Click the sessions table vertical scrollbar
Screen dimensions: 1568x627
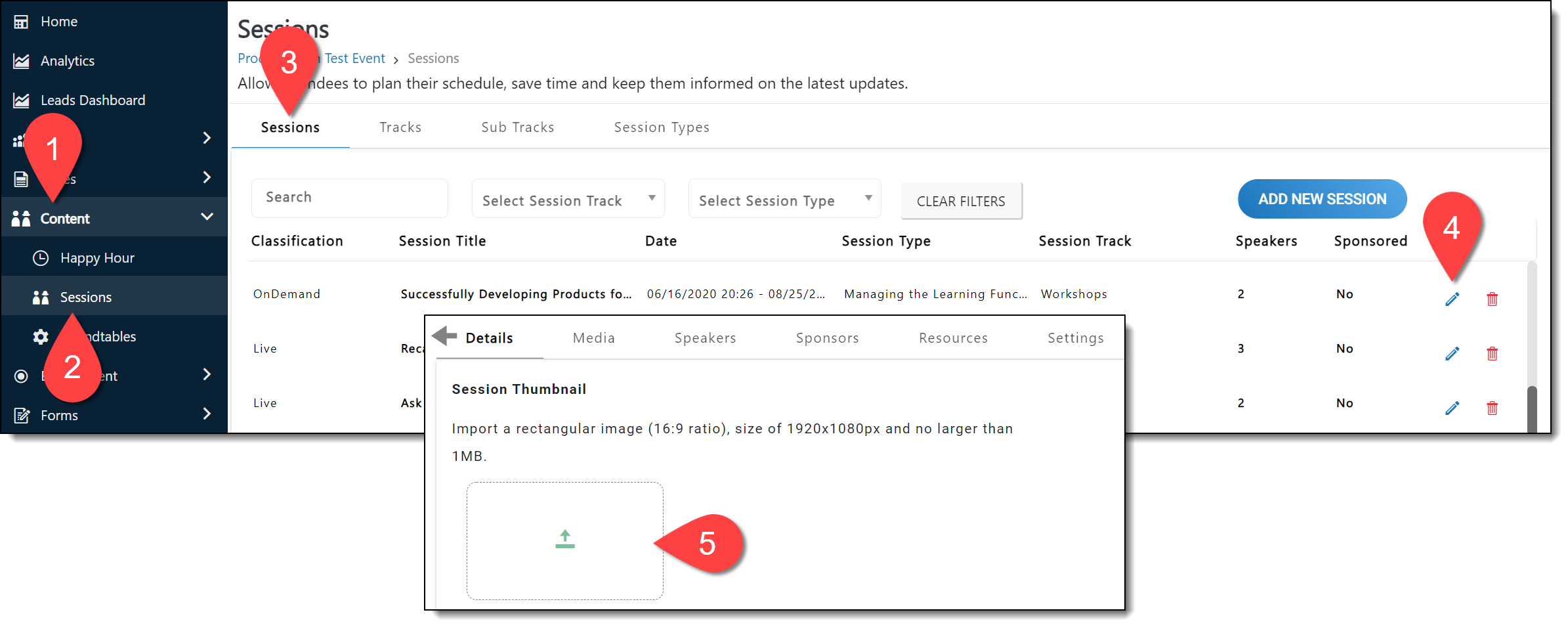1531,407
